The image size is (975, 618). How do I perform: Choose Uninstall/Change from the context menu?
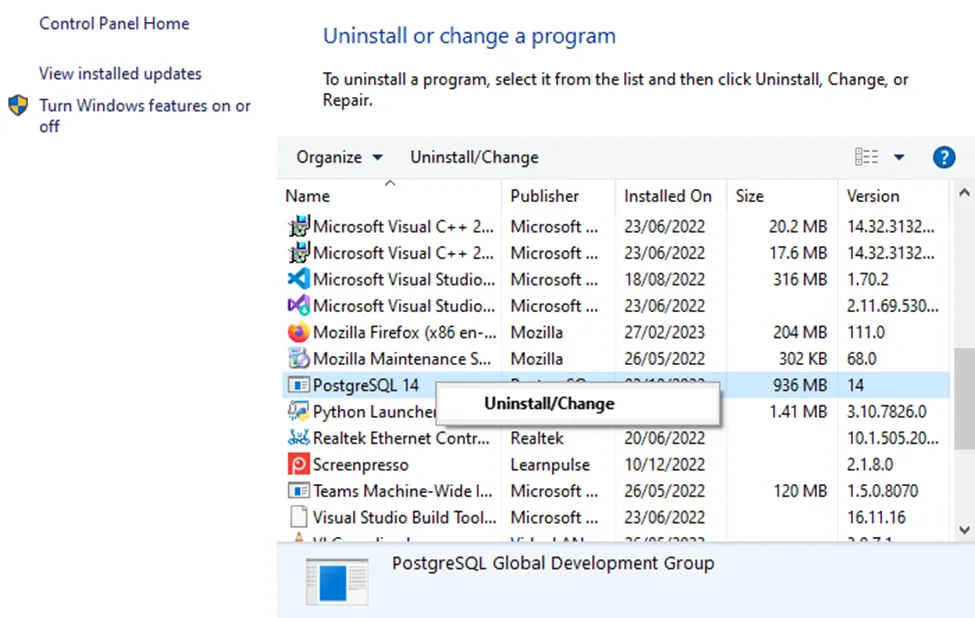tap(549, 404)
